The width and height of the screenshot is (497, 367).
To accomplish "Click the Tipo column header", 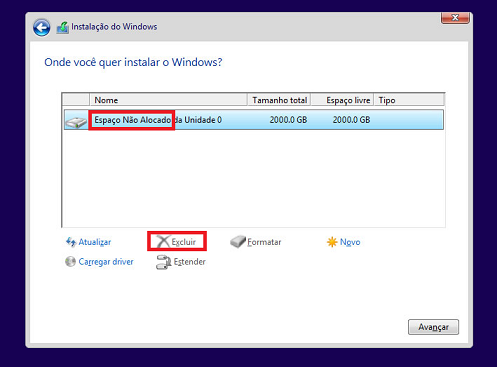I will tap(409, 100).
